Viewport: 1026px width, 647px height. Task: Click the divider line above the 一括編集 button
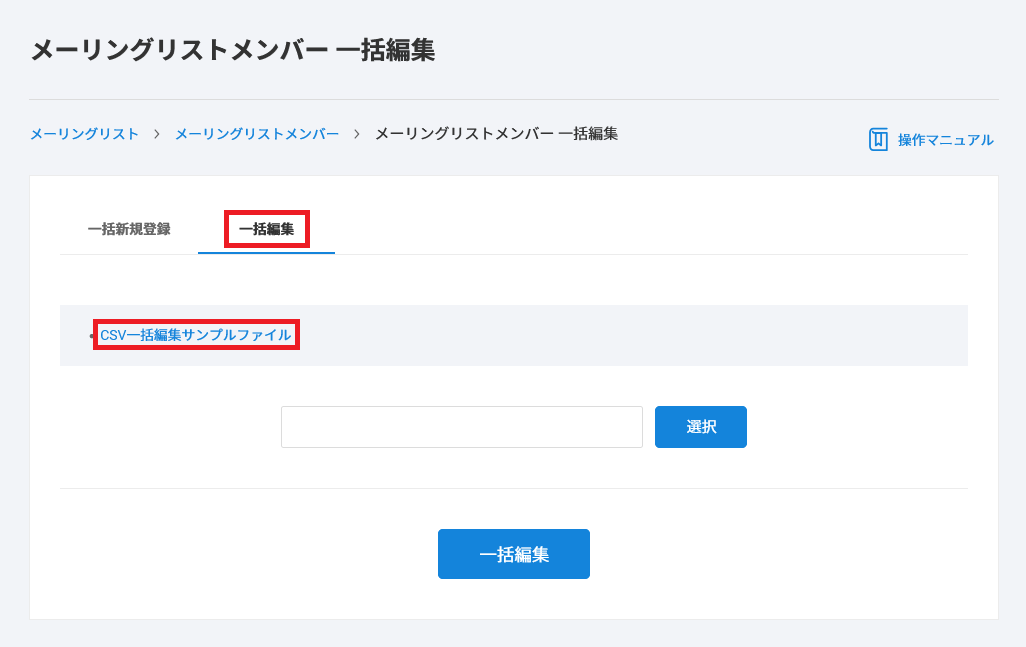coord(513,489)
